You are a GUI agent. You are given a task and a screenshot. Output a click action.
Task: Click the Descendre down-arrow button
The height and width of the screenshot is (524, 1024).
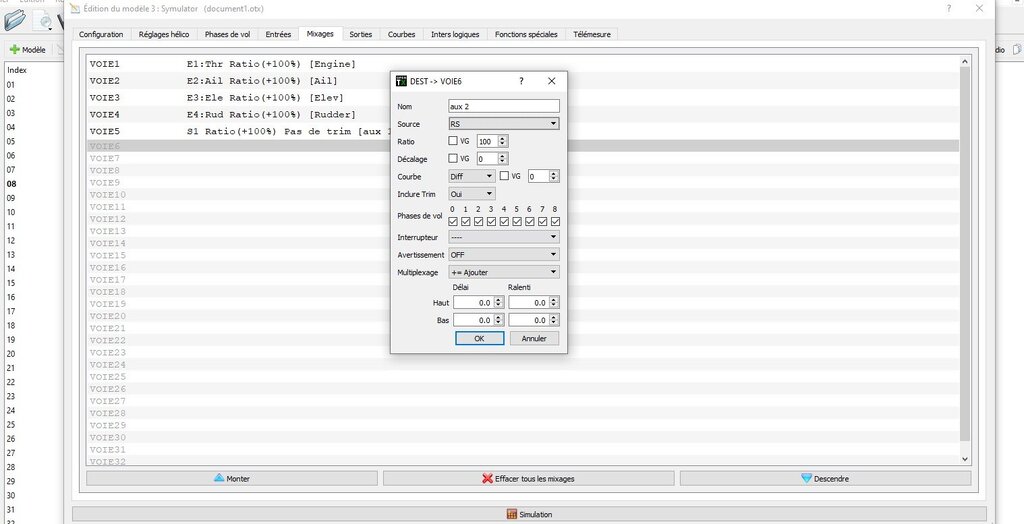coord(824,479)
